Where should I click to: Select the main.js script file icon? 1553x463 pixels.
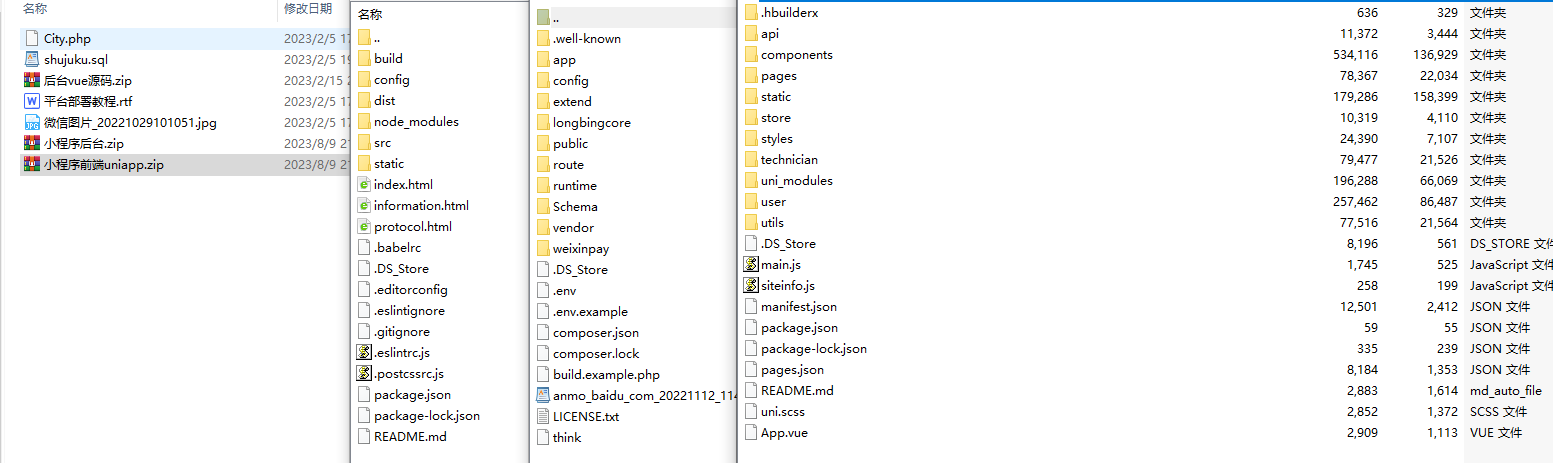[751, 265]
